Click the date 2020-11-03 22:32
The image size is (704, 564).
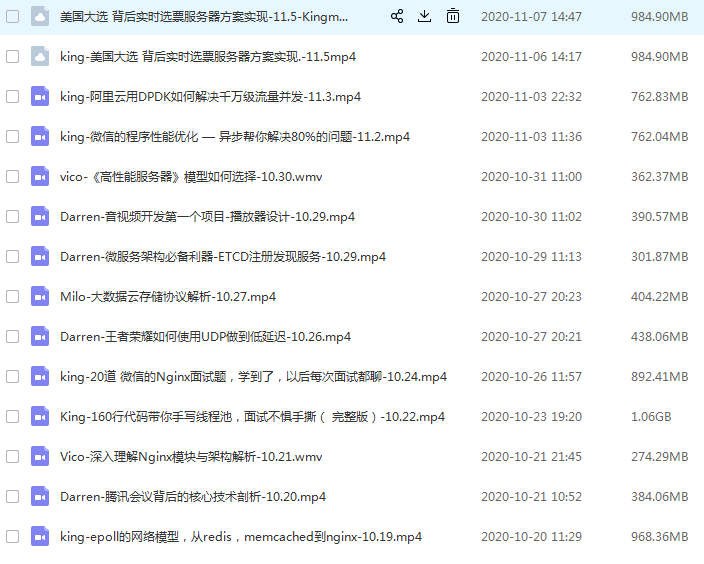[x=532, y=97]
